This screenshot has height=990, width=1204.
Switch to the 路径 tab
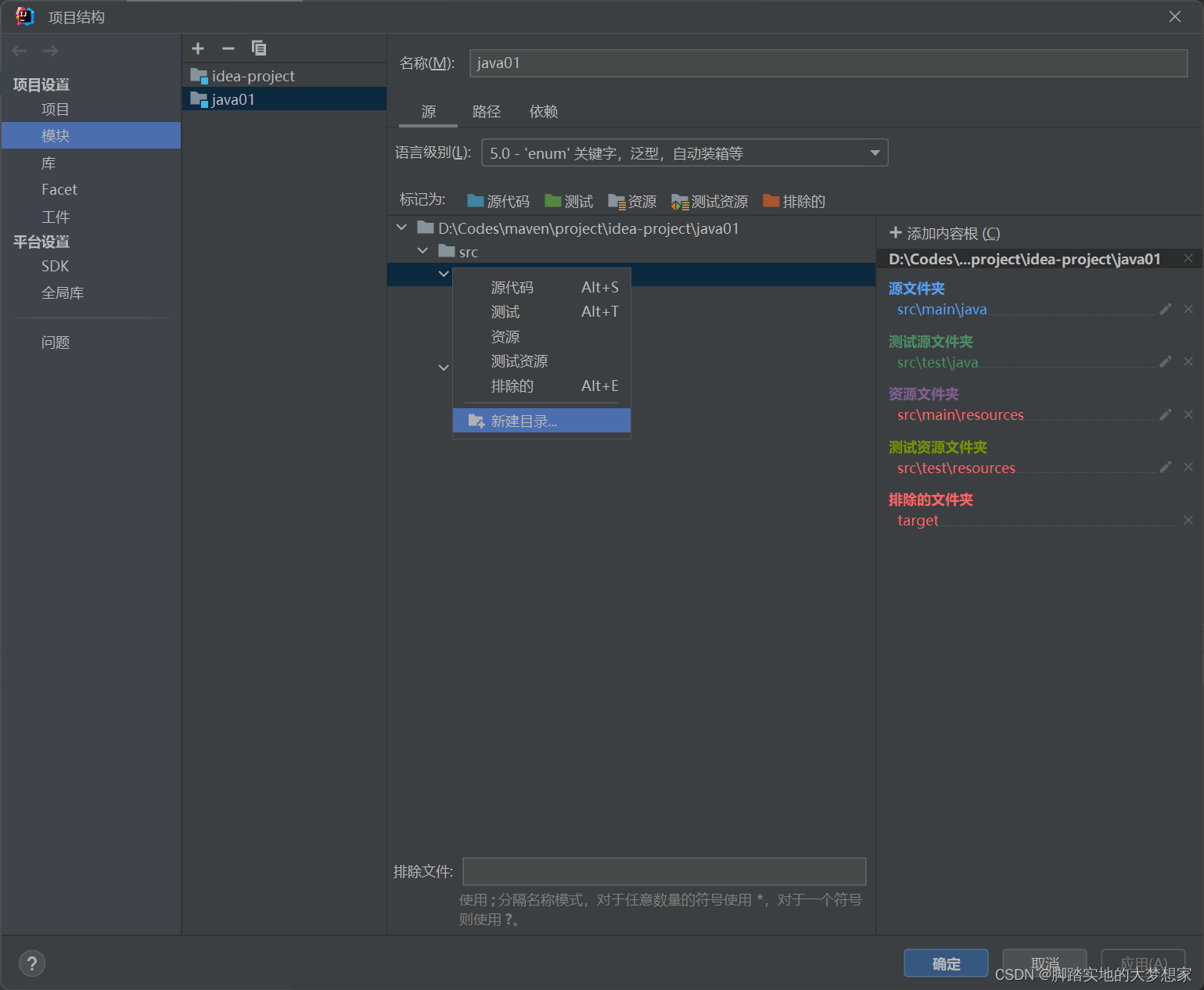[x=487, y=112]
